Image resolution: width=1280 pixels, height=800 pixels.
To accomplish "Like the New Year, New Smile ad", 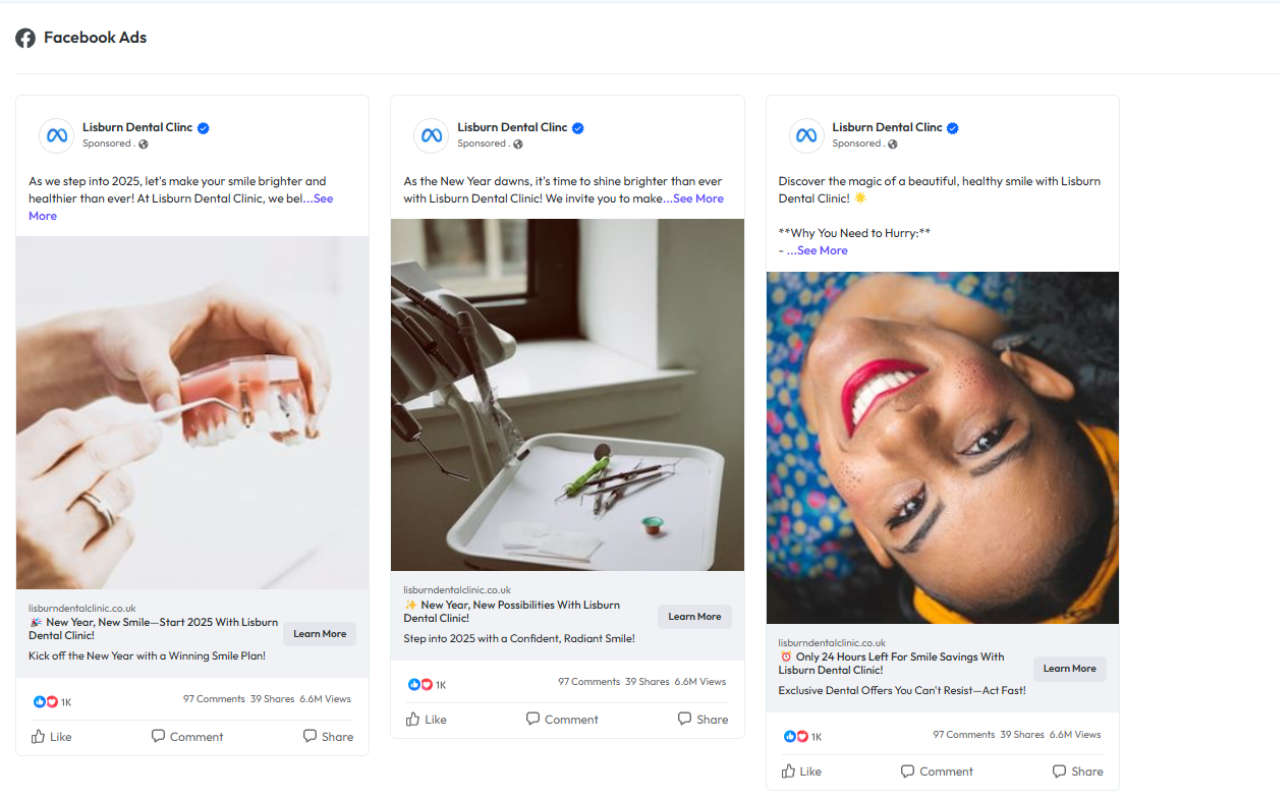I will tap(51, 737).
